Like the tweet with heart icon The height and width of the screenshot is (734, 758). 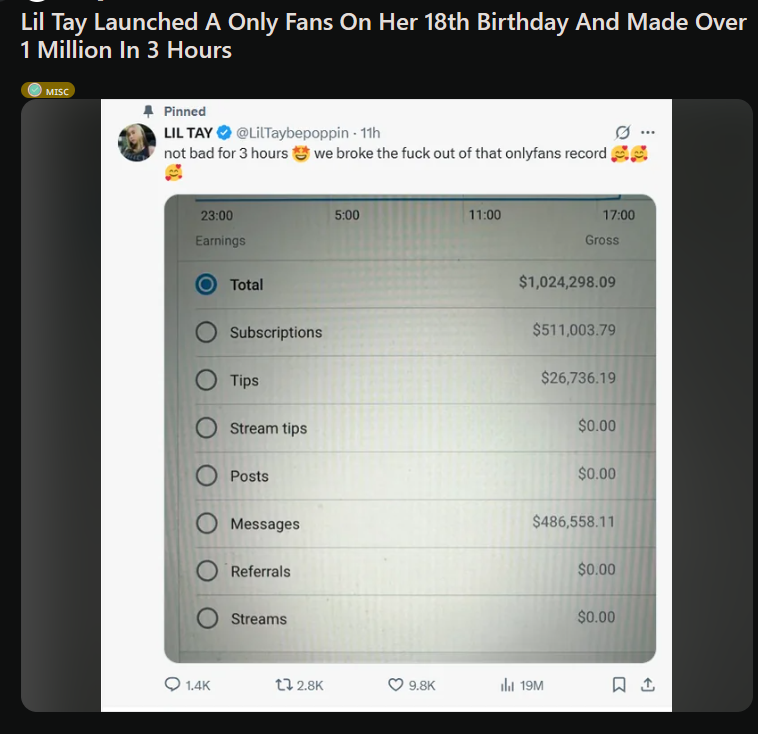pos(395,685)
